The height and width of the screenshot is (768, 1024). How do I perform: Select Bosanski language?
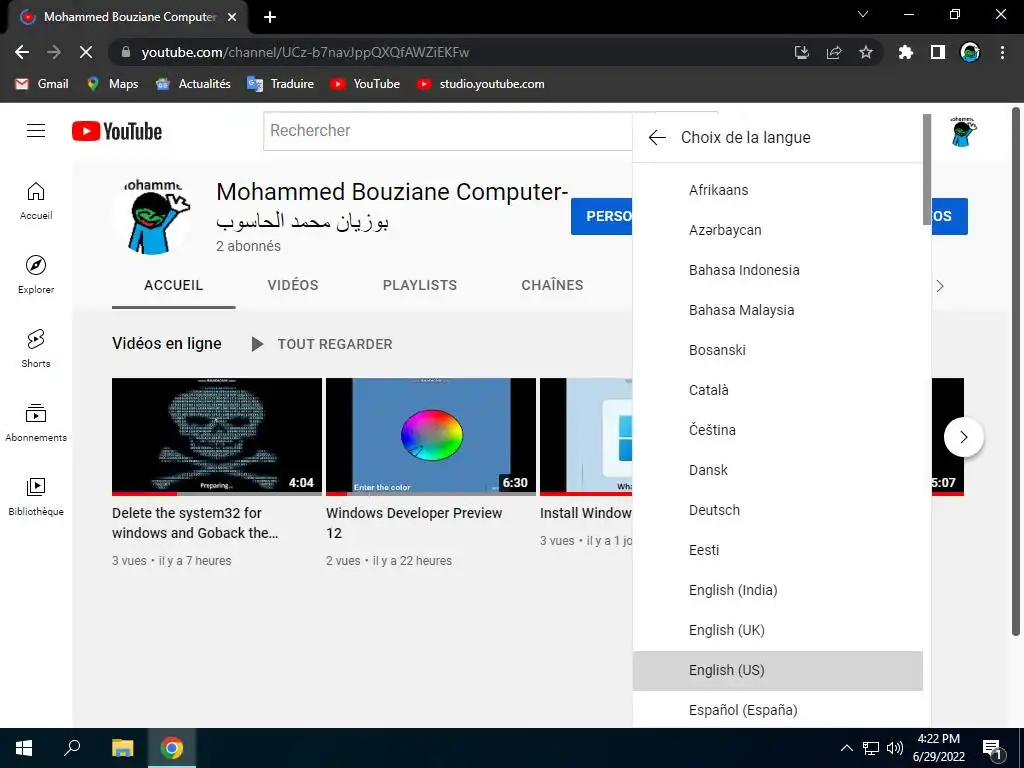pyautogui.click(x=778, y=350)
